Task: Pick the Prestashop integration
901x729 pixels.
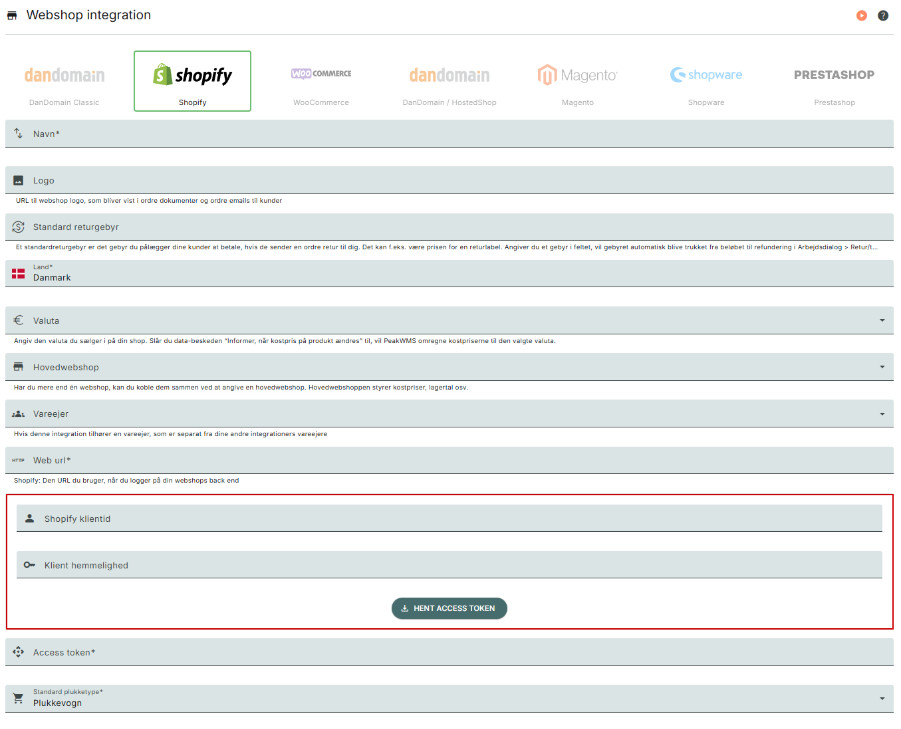Action: click(x=834, y=81)
